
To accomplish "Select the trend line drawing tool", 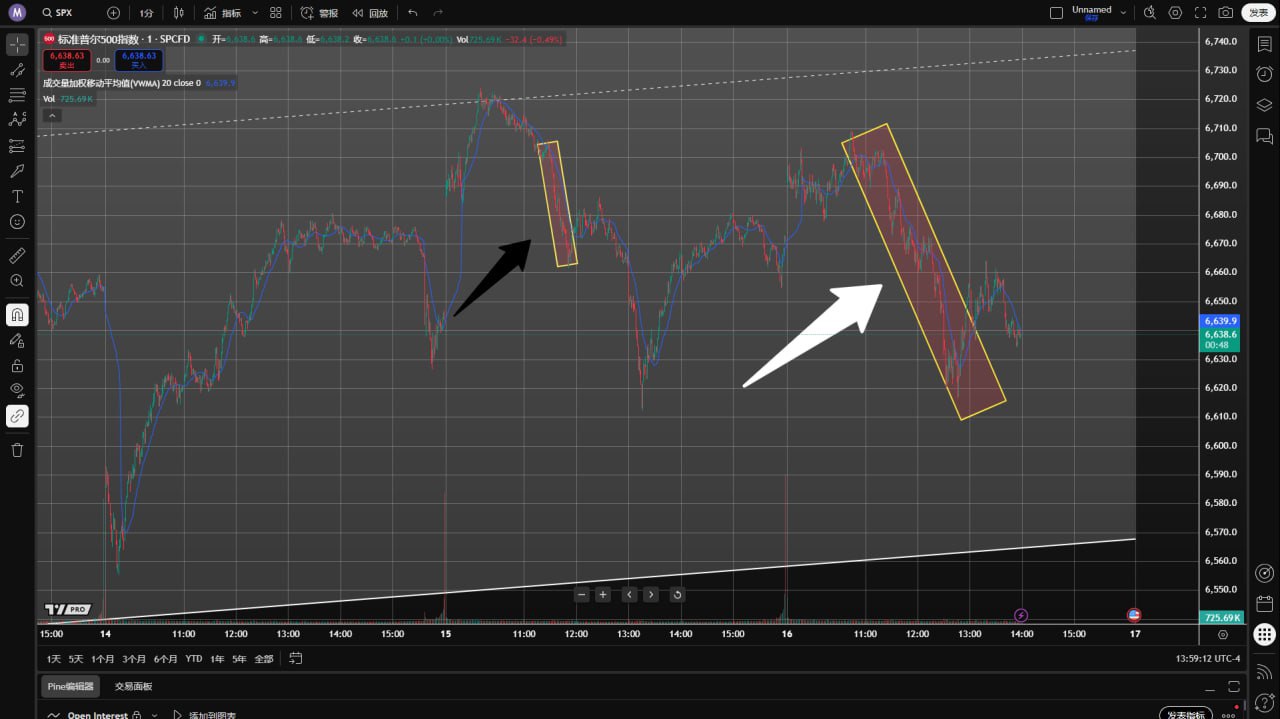I will coord(17,71).
